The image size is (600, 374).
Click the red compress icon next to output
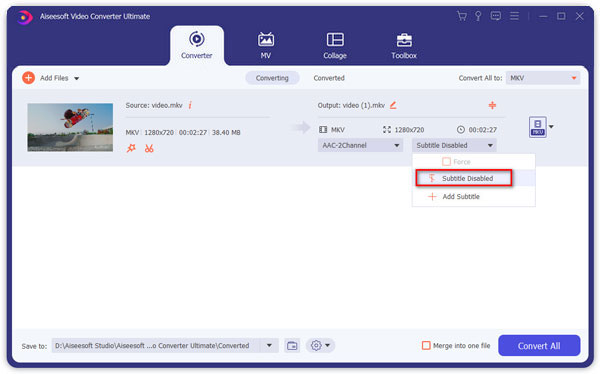(x=492, y=105)
